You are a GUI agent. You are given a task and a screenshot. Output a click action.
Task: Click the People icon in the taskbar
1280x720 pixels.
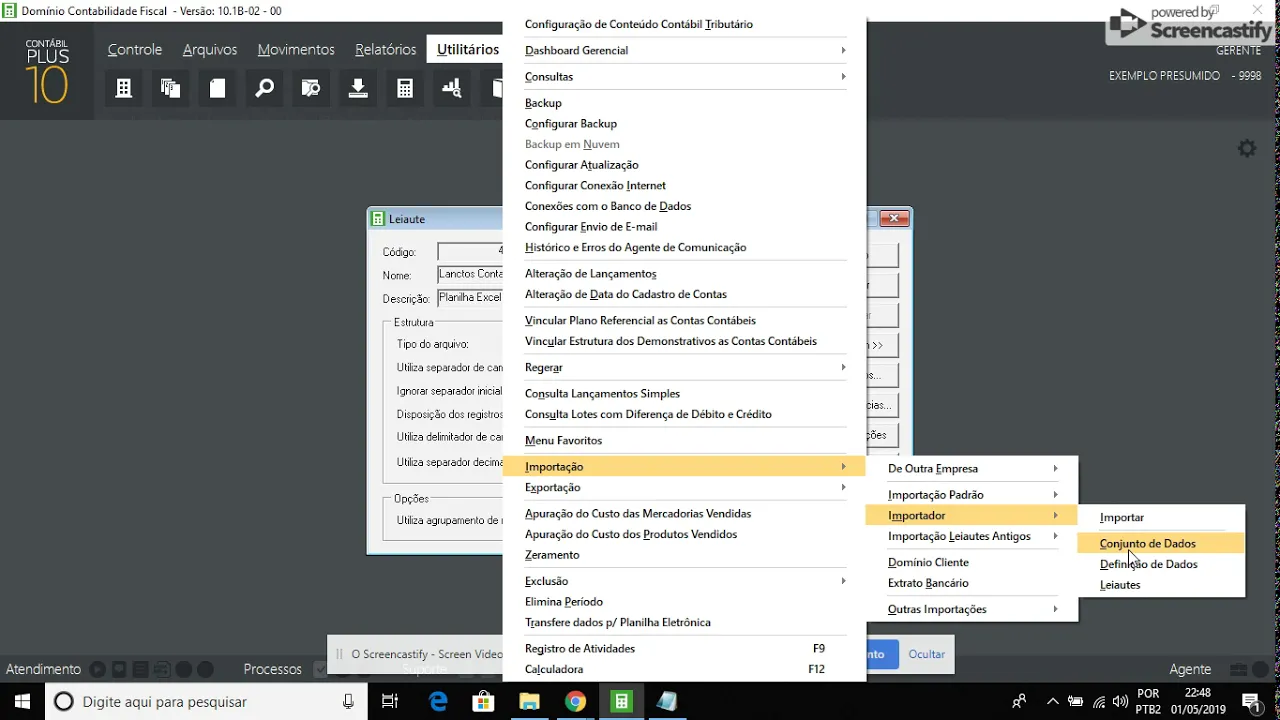1019,701
